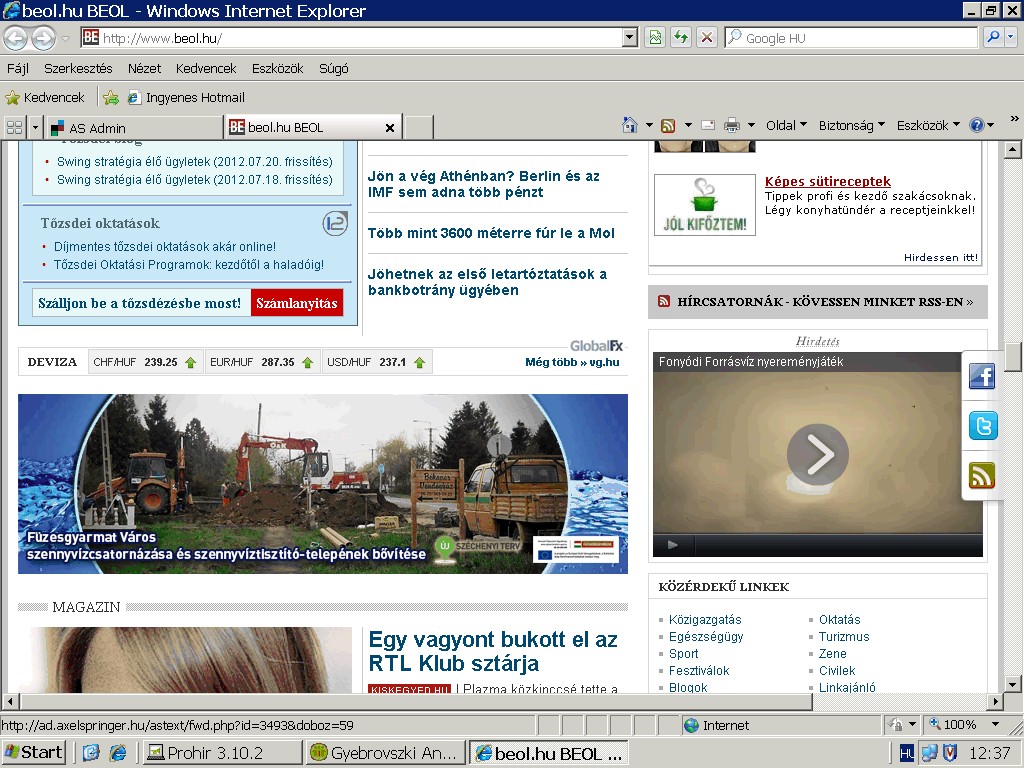Print the page with the printer icon
The image size is (1024, 768).
click(732, 125)
